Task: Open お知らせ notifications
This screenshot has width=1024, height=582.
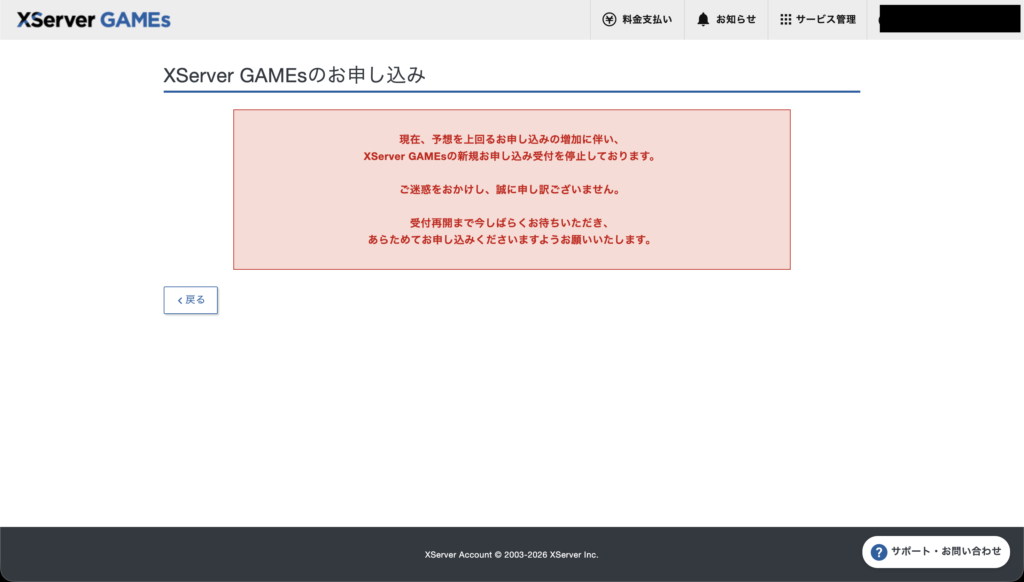Action: pos(726,20)
